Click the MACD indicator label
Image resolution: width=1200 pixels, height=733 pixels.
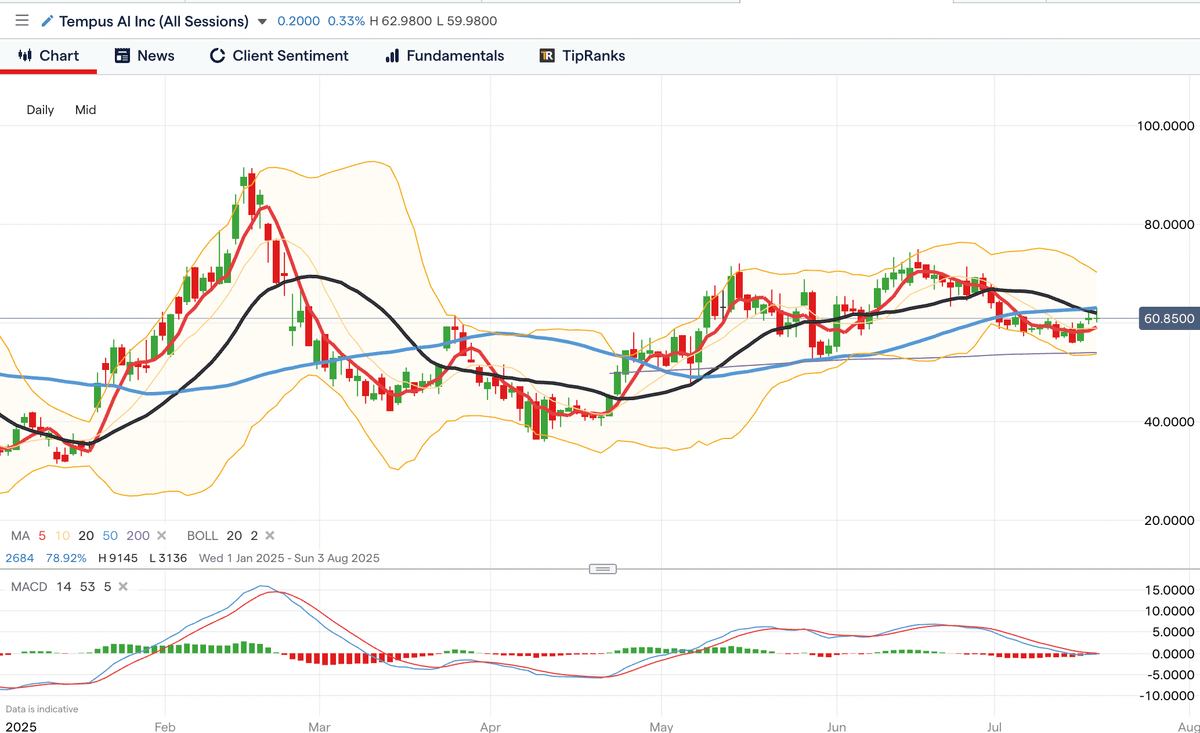pos(29,586)
